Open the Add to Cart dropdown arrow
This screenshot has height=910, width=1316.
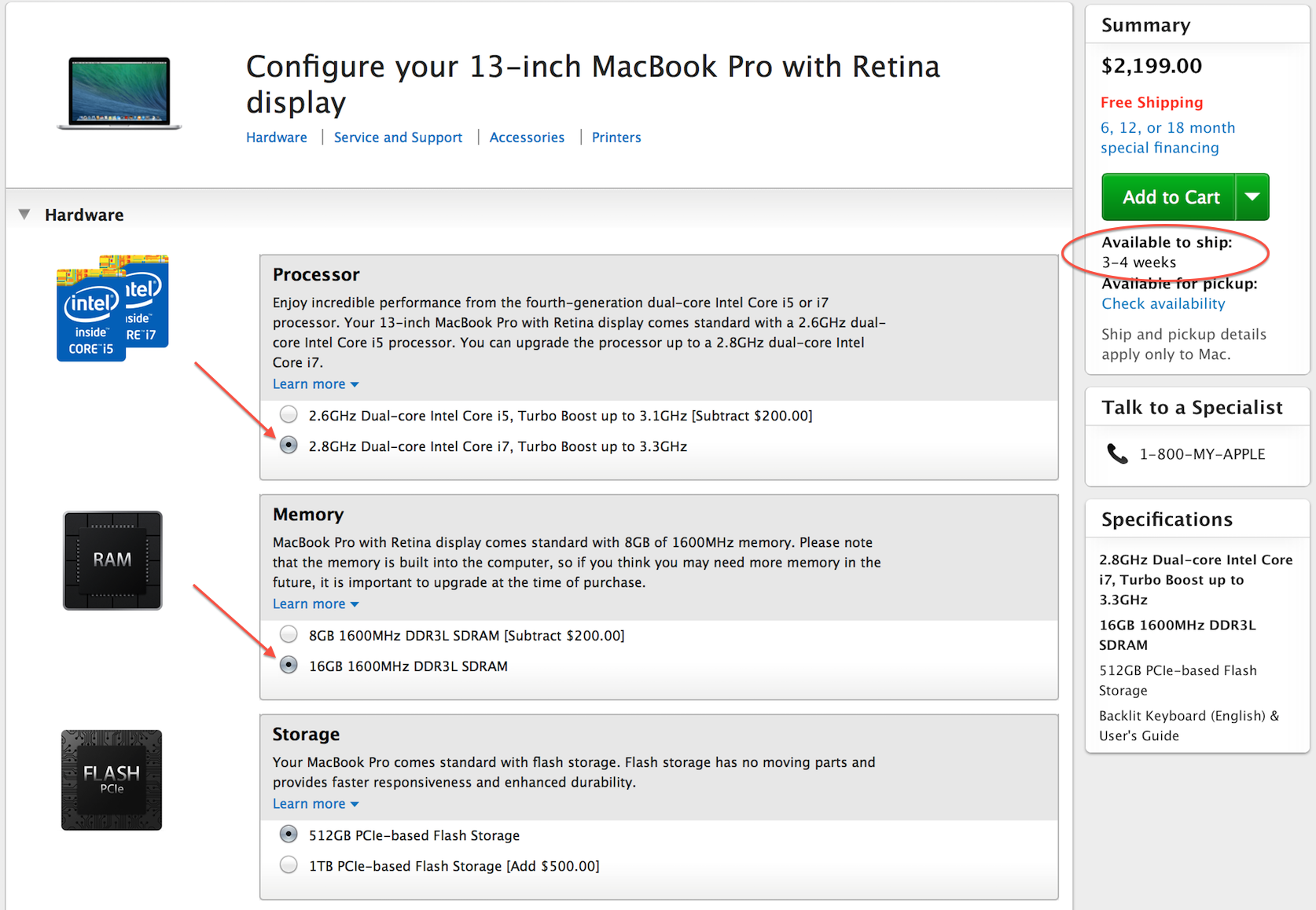coord(1252,196)
